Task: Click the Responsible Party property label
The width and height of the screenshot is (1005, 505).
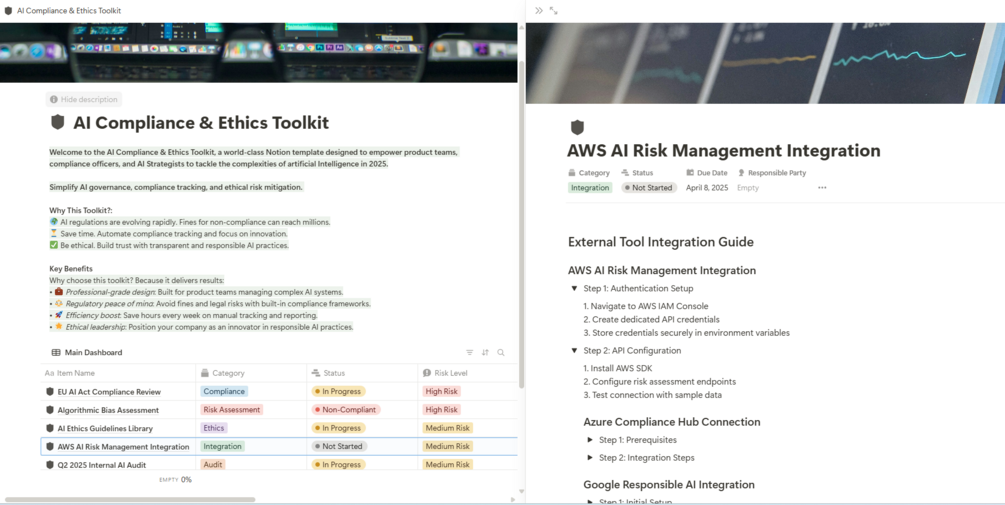Action: (772, 173)
